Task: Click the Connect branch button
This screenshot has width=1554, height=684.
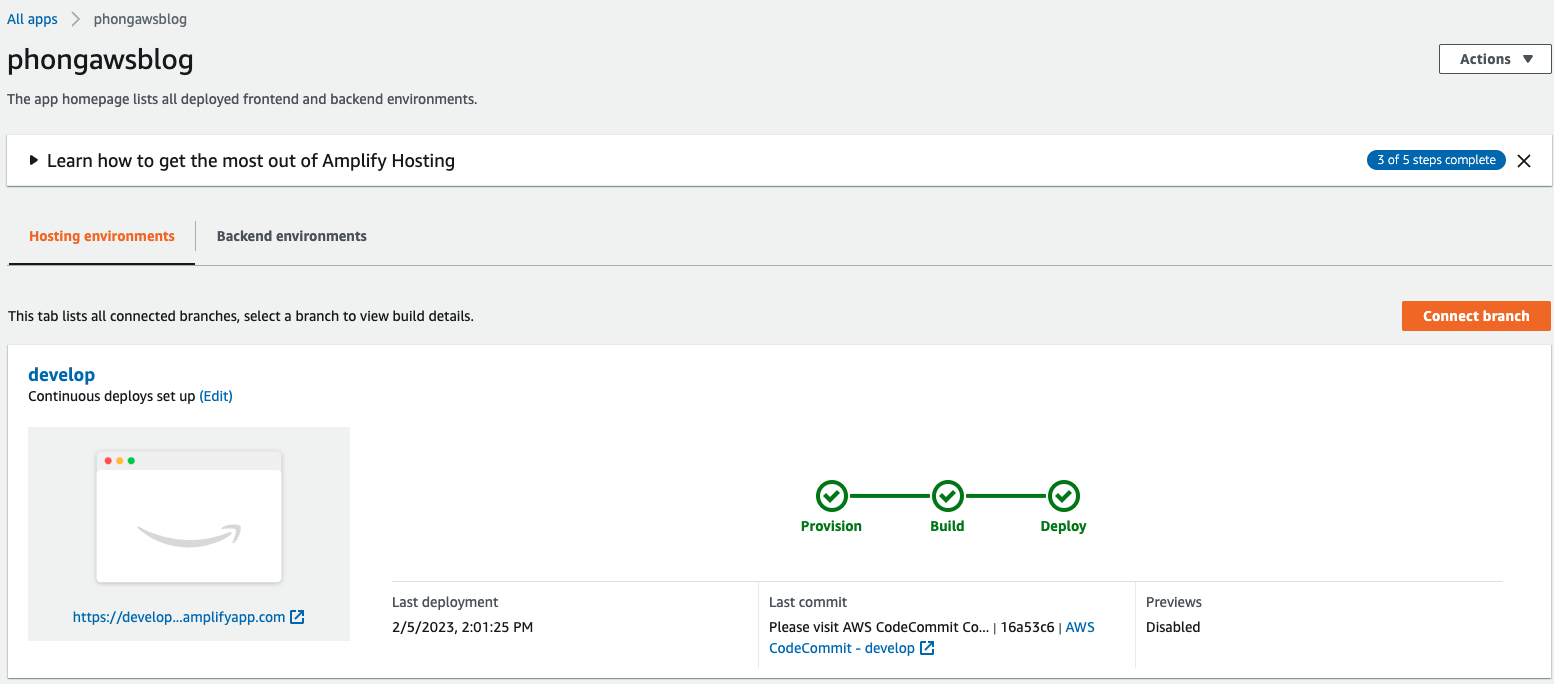Action: point(1475,316)
